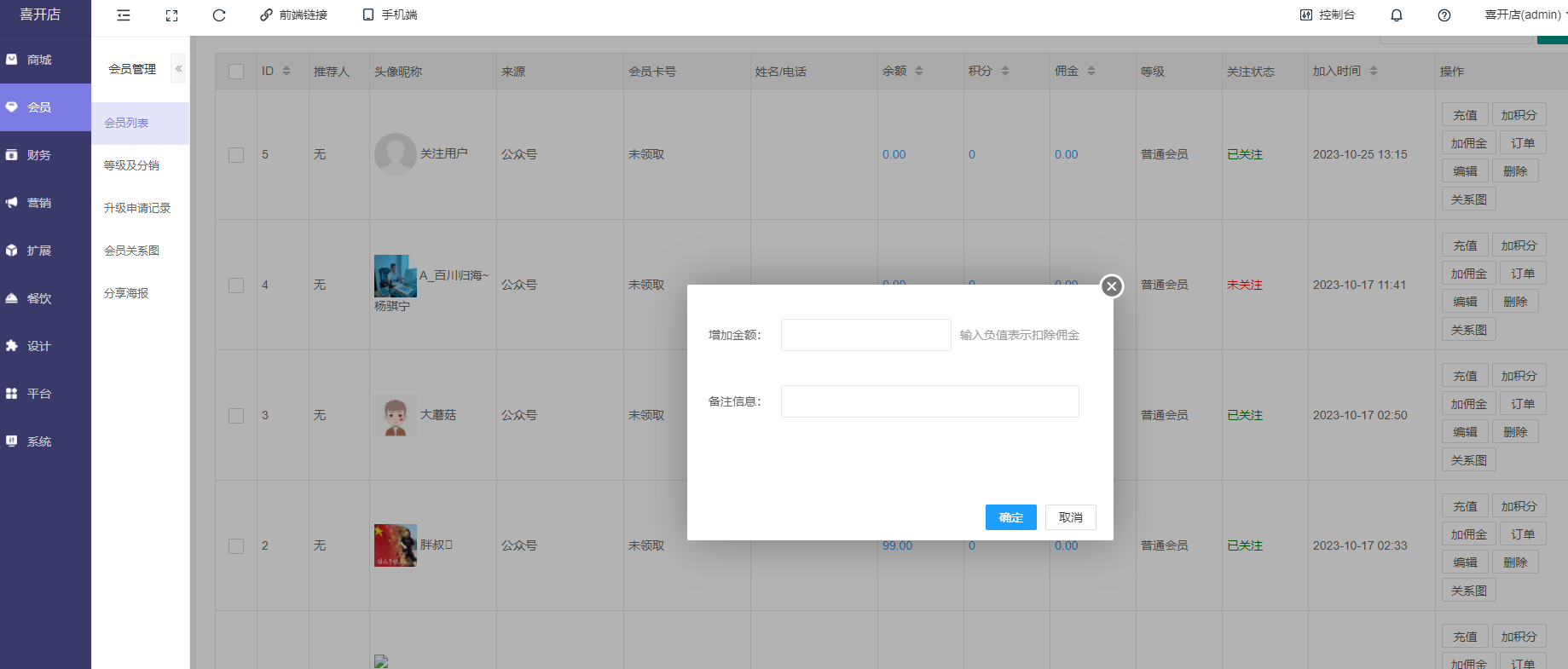Click the 0.00 balance of member 5
1568x669 pixels.
(x=894, y=154)
